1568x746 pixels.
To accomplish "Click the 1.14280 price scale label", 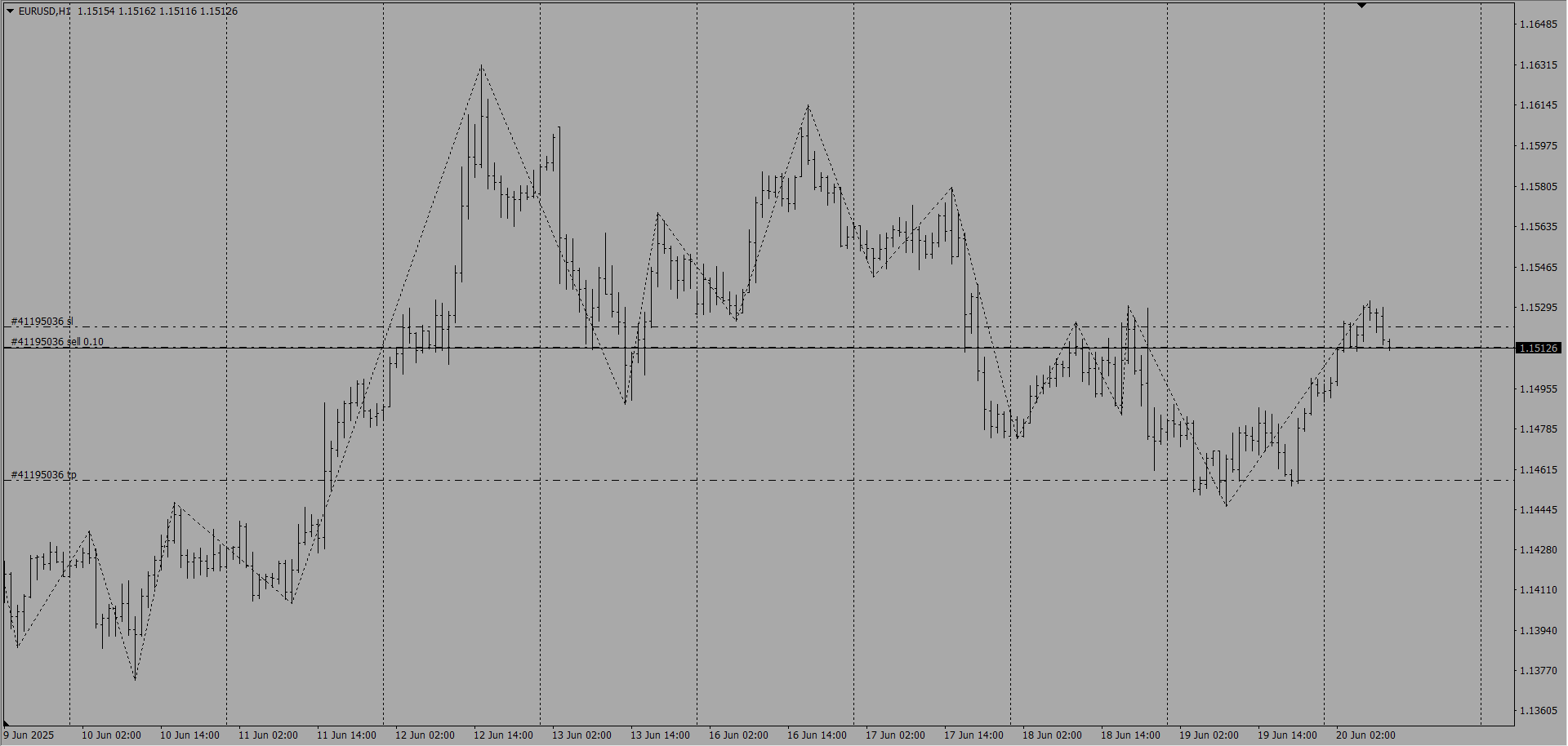I will pos(1538,550).
